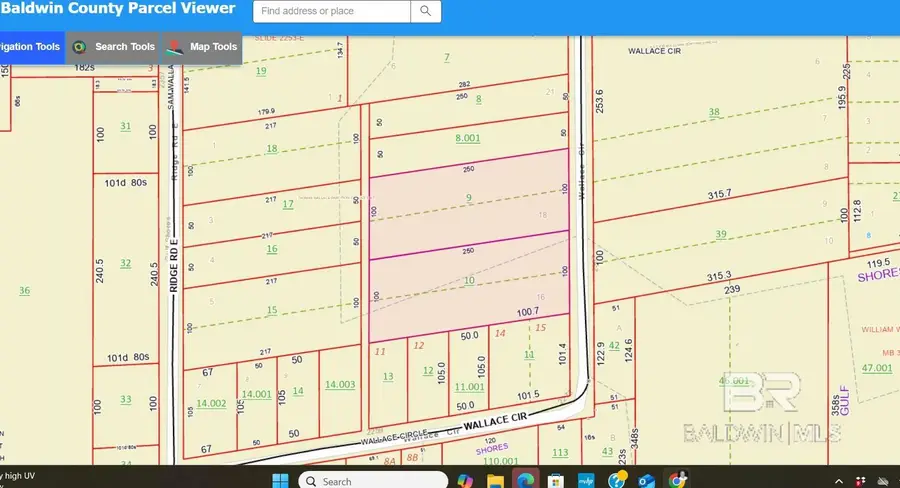Open the Get Help question mark icon

click(x=617, y=480)
